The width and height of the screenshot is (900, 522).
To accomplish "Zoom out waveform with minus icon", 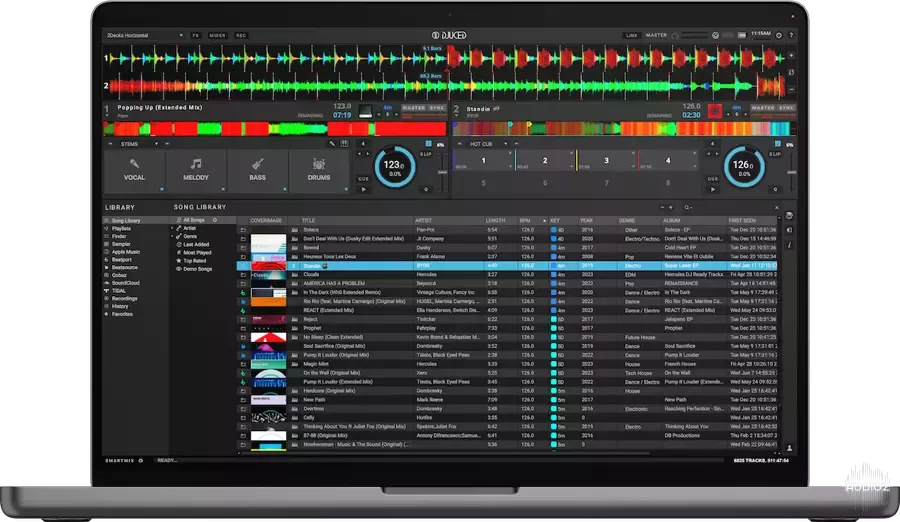I will (x=791, y=90).
